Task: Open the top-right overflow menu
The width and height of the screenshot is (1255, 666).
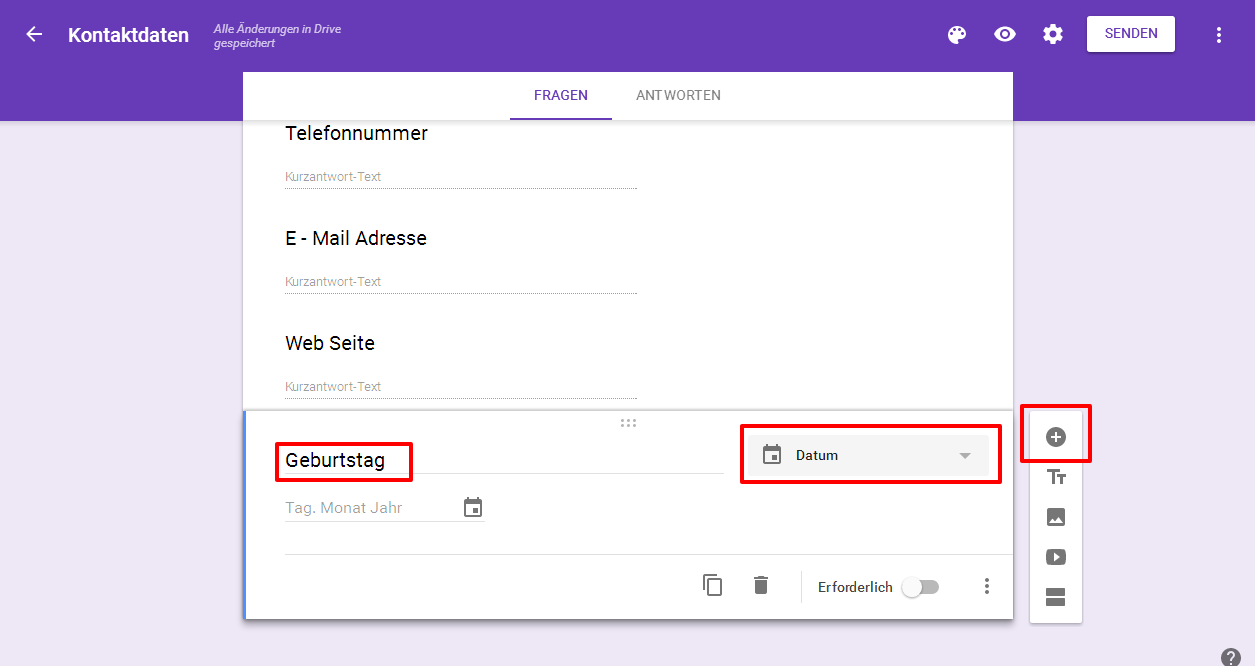Action: tap(1218, 34)
